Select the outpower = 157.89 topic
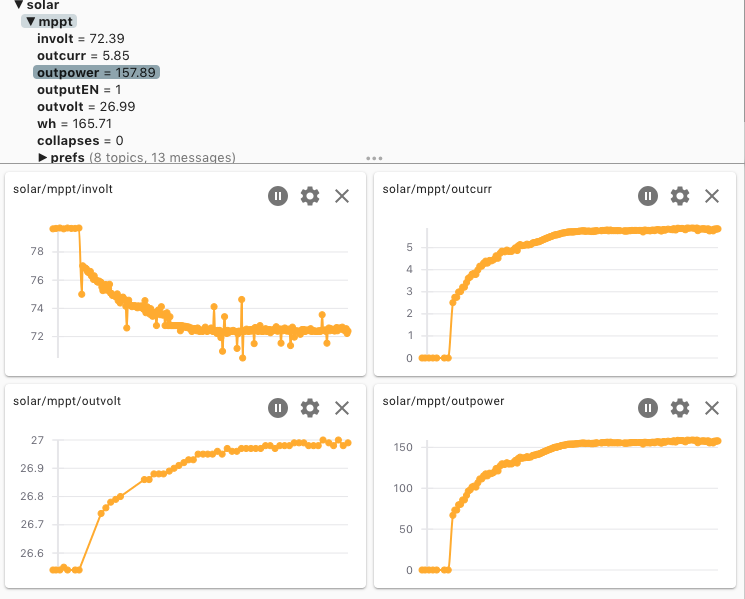 [96, 73]
